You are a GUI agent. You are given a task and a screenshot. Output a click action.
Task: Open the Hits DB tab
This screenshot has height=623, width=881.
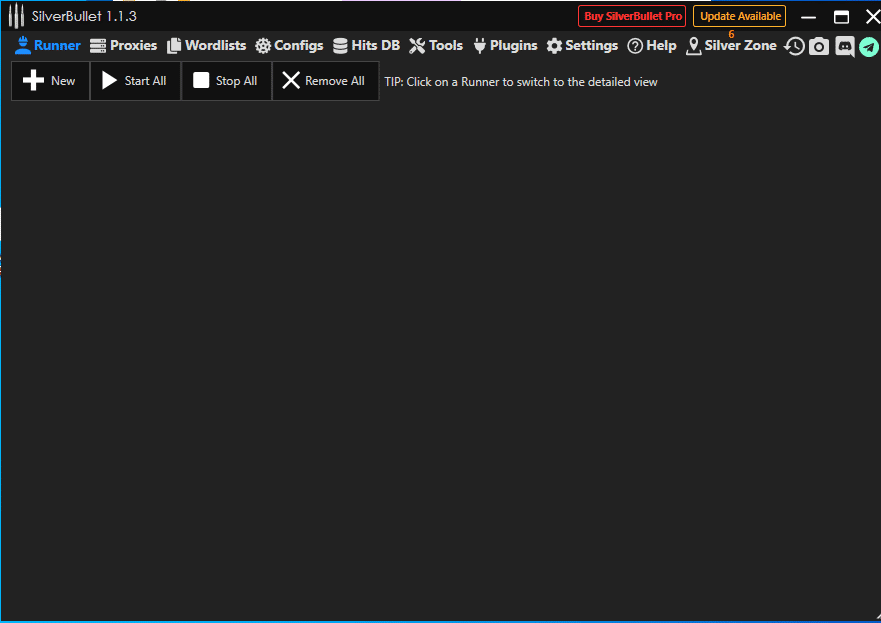tap(366, 46)
